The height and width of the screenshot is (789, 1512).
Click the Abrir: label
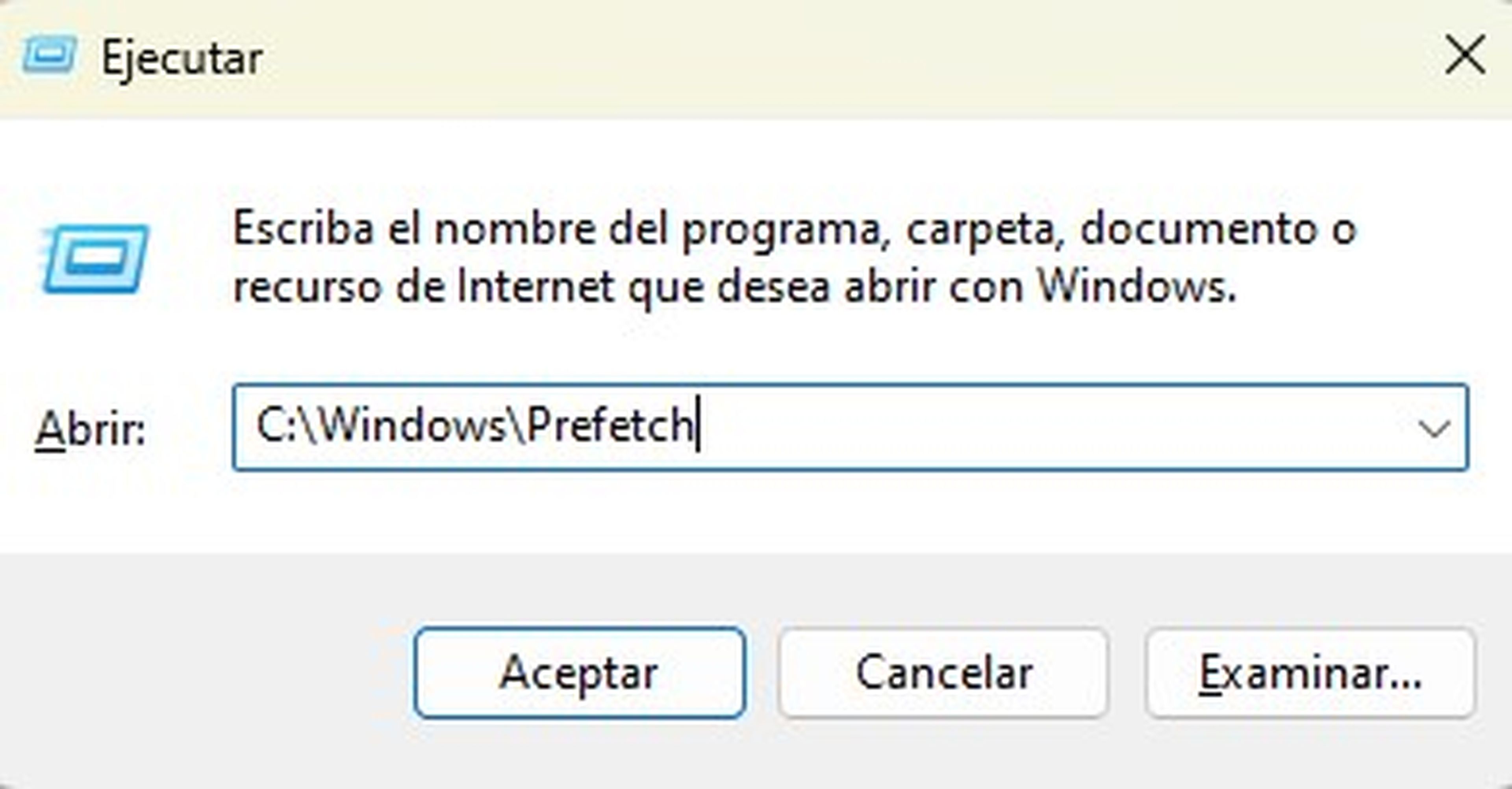(91, 430)
